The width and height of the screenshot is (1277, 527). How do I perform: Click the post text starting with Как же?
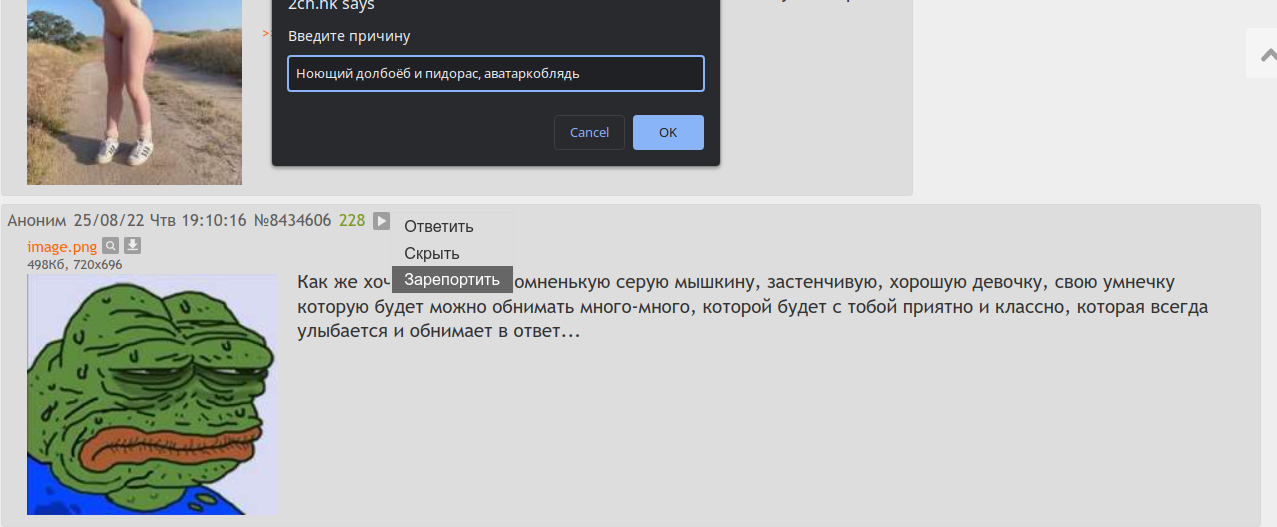coord(753,306)
